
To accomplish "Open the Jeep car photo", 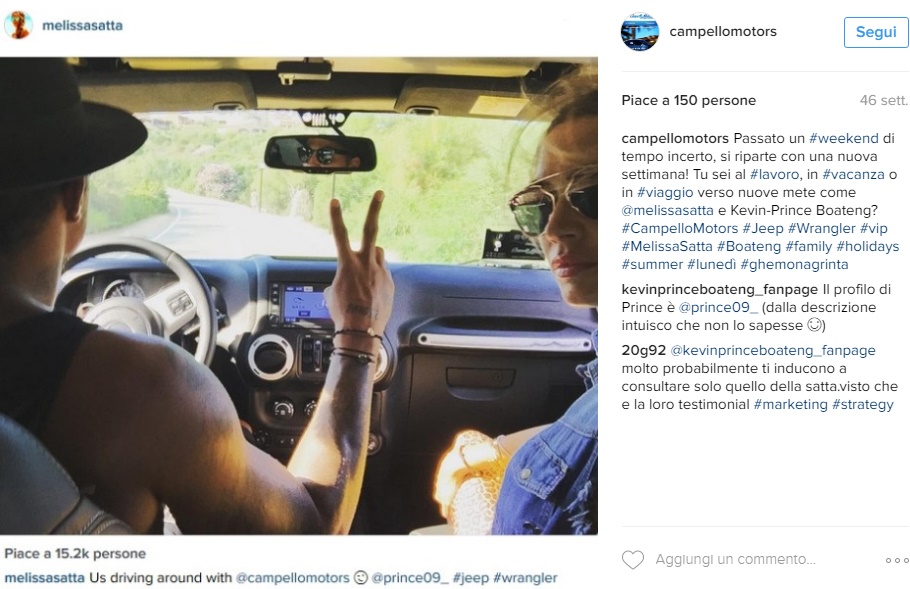I will click(299, 295).
